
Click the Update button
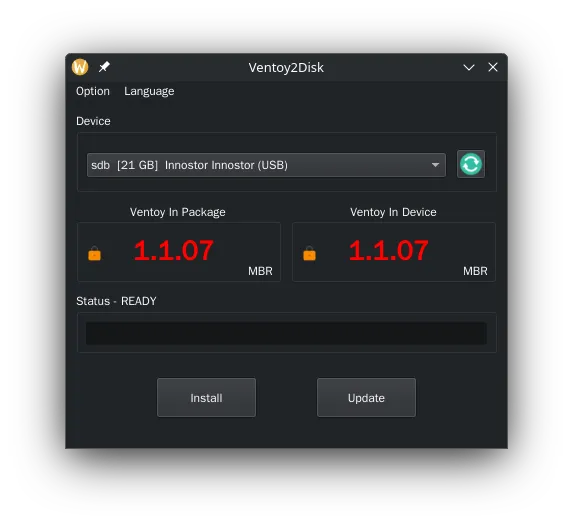(x=366, y=397)
